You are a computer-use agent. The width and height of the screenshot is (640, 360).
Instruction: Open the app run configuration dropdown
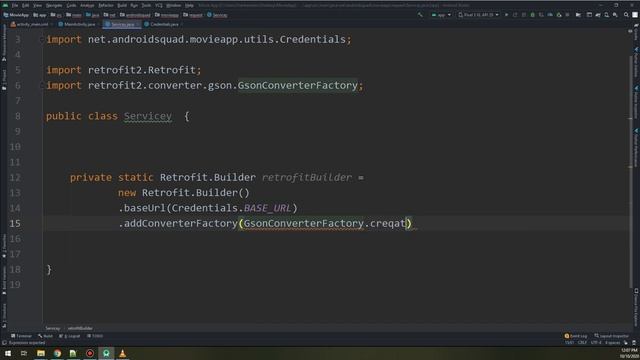point(441,15)
